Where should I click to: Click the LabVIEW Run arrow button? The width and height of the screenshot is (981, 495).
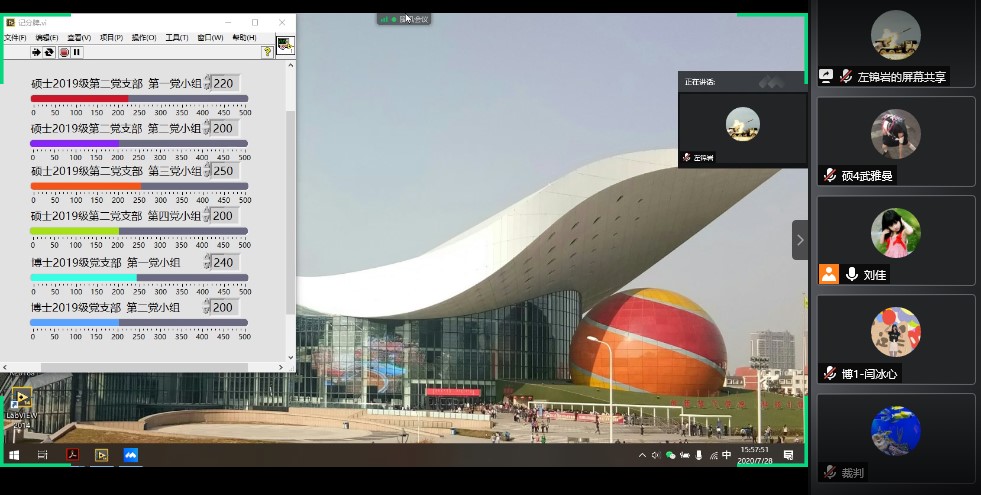pos(36,52)
